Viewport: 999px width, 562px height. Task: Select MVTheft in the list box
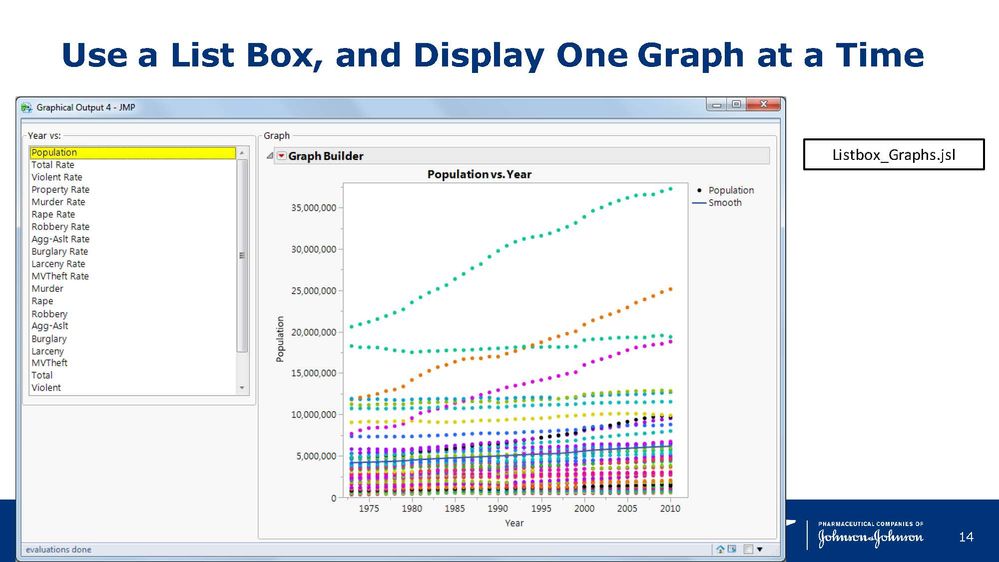[x=133, y=363]
